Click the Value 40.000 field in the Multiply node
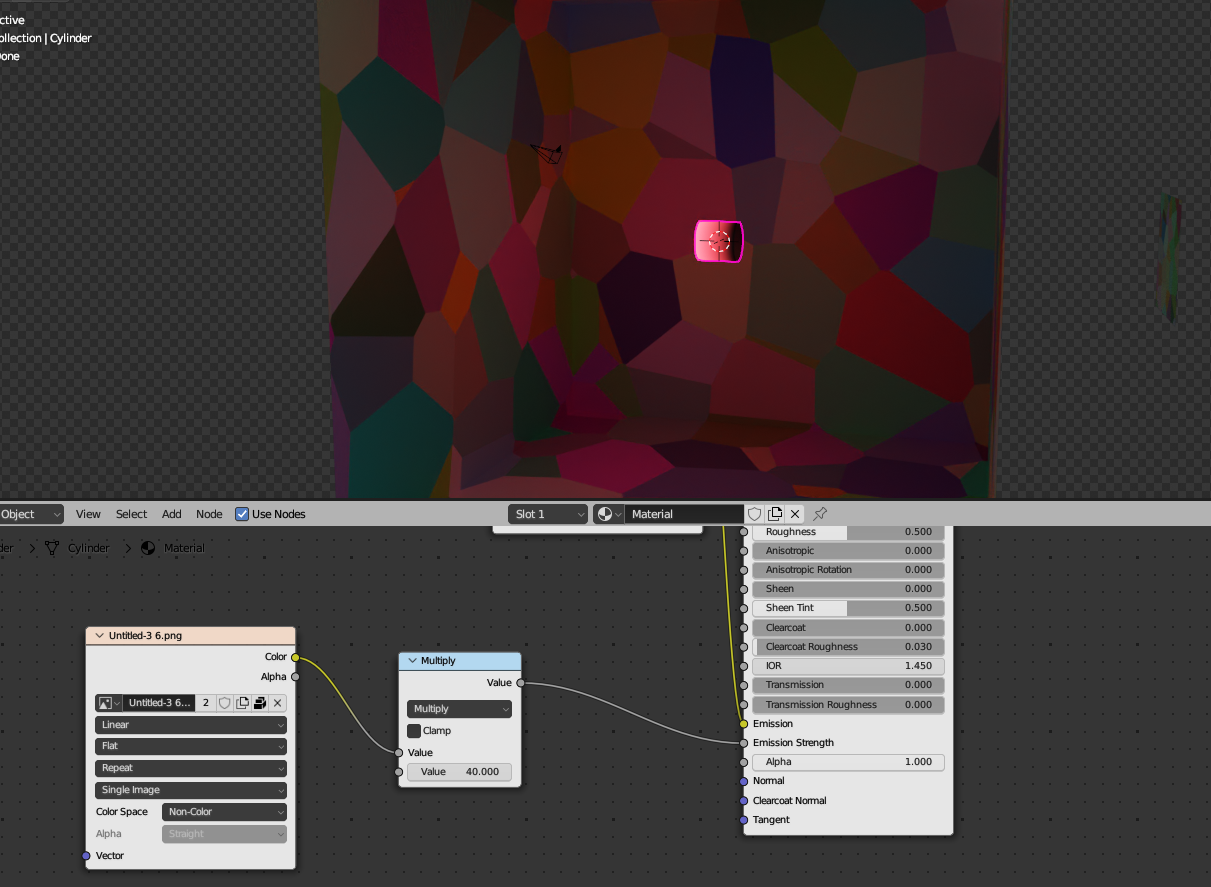1211x887 pixels. pos(459,772)
